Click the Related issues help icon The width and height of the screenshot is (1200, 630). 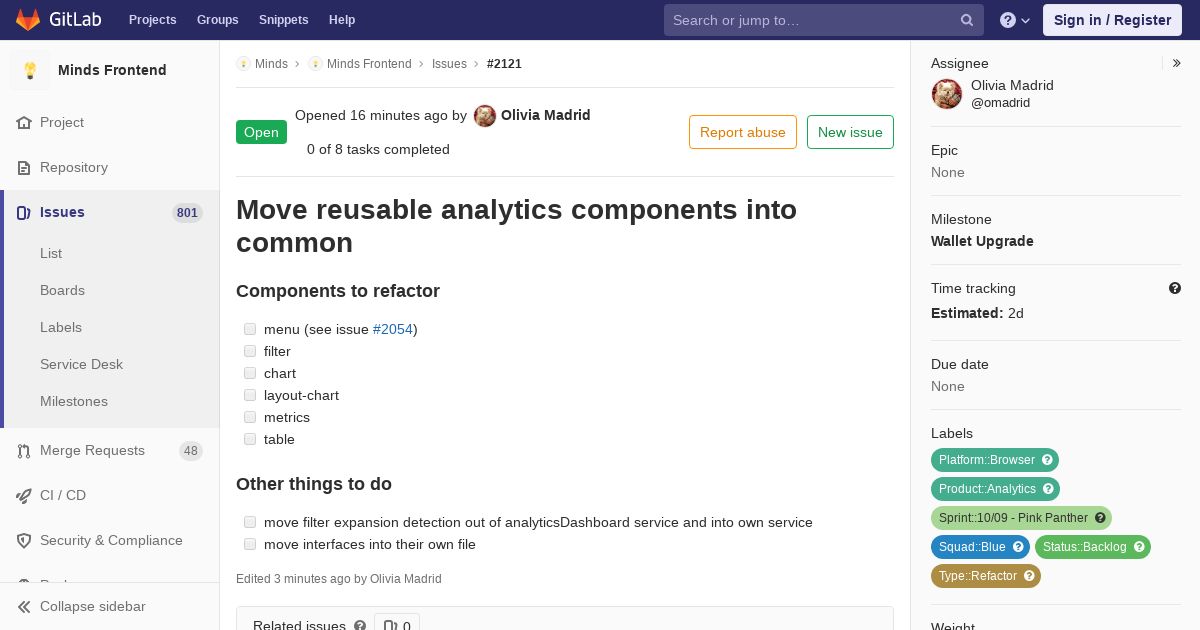pyautogui.click(x=360, y=626)
